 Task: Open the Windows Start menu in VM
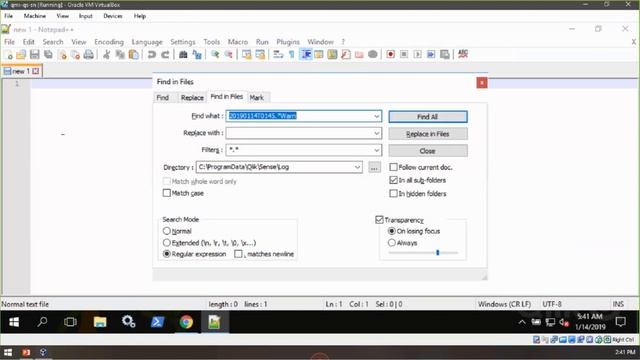click(14, 322)
